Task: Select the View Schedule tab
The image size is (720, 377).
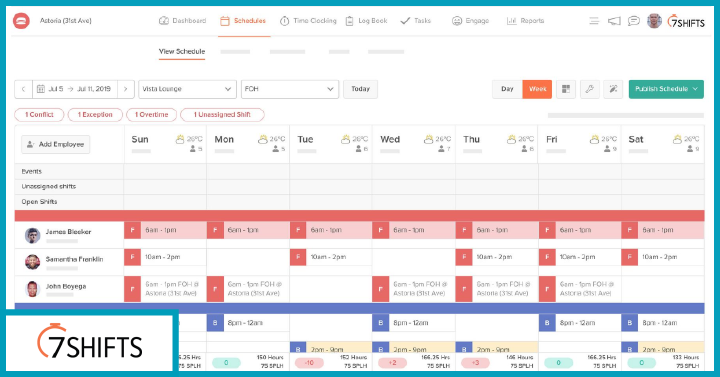Action: [x=182, y=51]
